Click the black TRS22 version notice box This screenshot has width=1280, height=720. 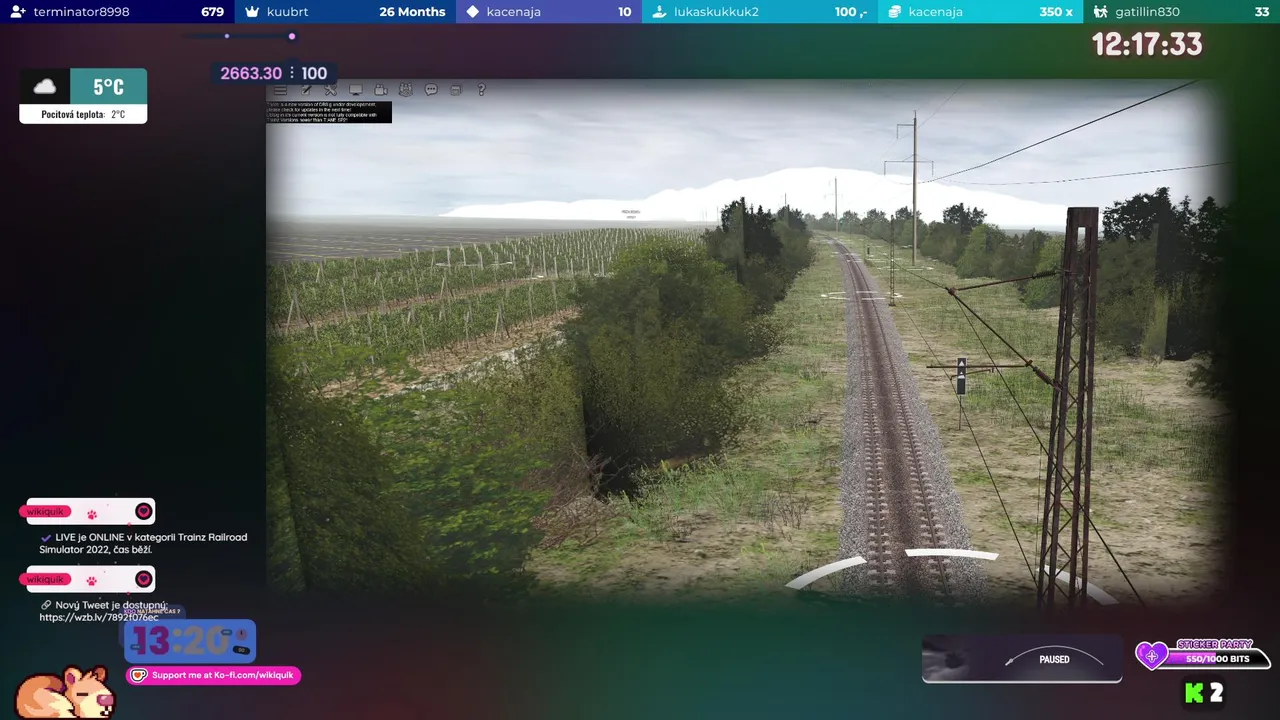328,111
